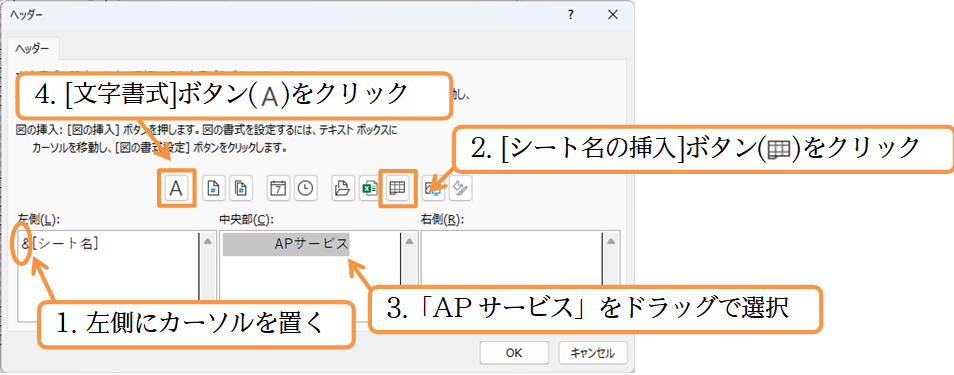Insert sheet name icon
This screenshot has width=954, height=375.
coord(397,189)
